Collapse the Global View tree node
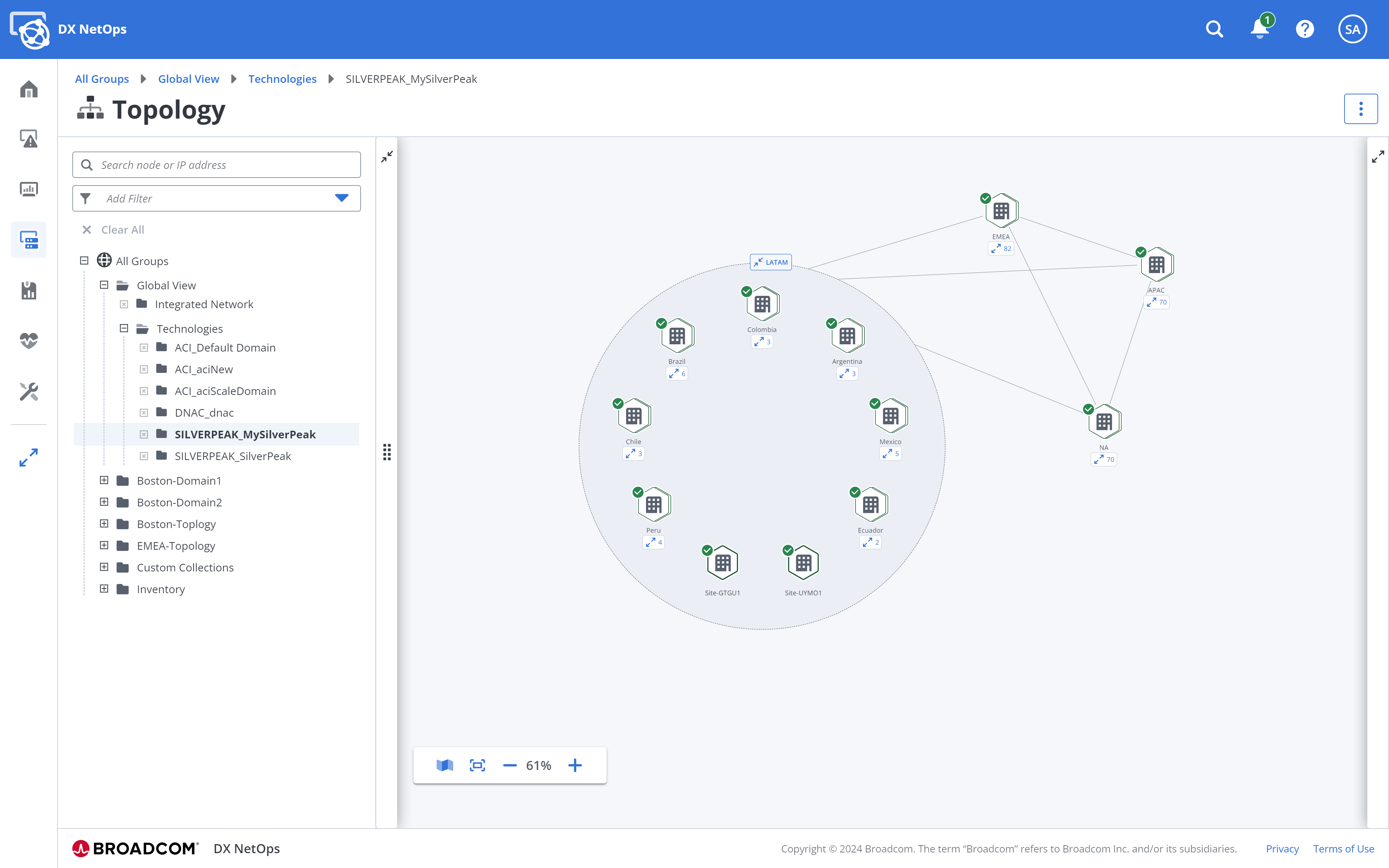The height and width of the screenshot is (868, 1389). point(104,285)
